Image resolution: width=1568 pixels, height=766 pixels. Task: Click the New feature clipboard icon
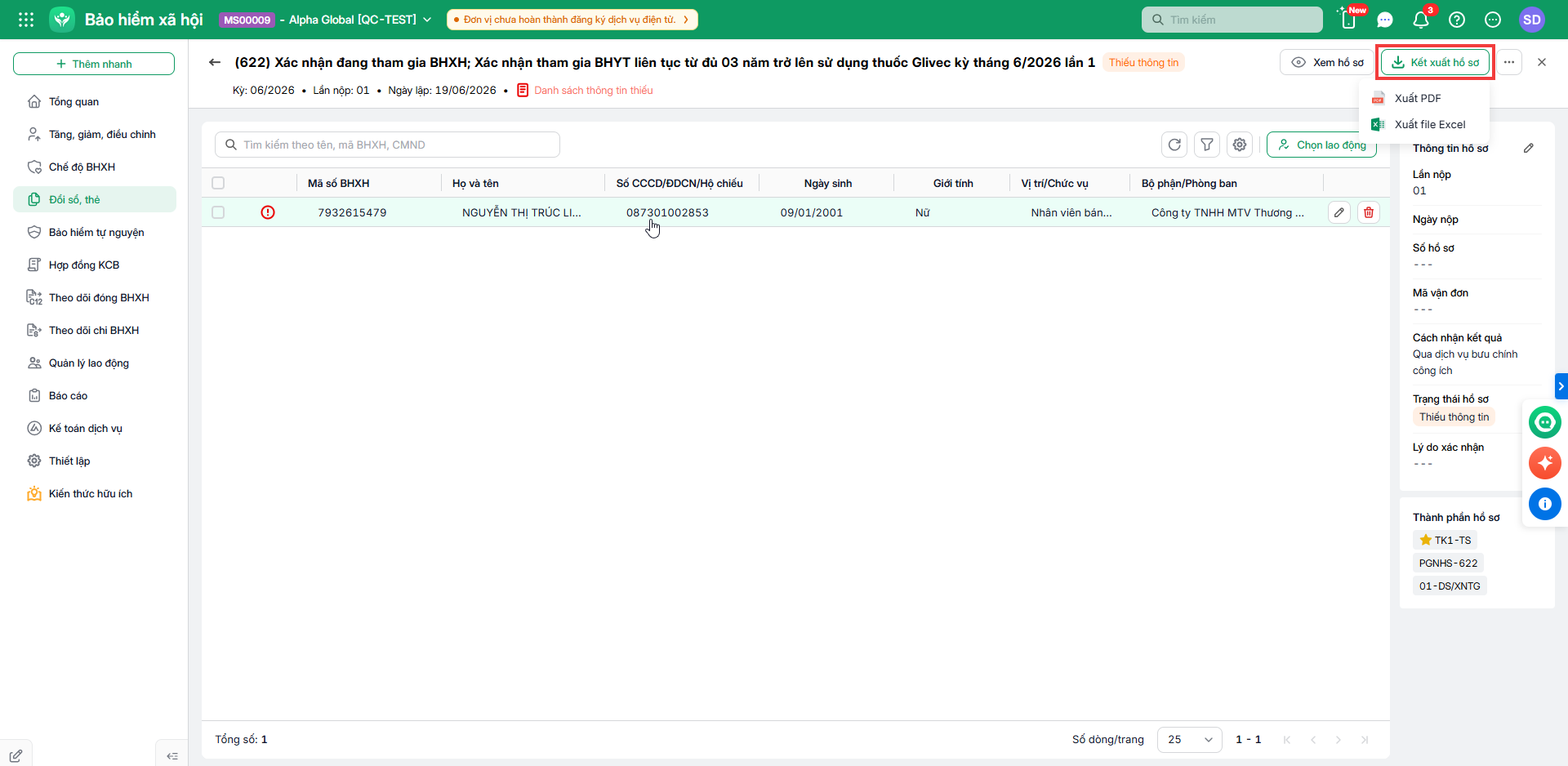point(1348,20)
